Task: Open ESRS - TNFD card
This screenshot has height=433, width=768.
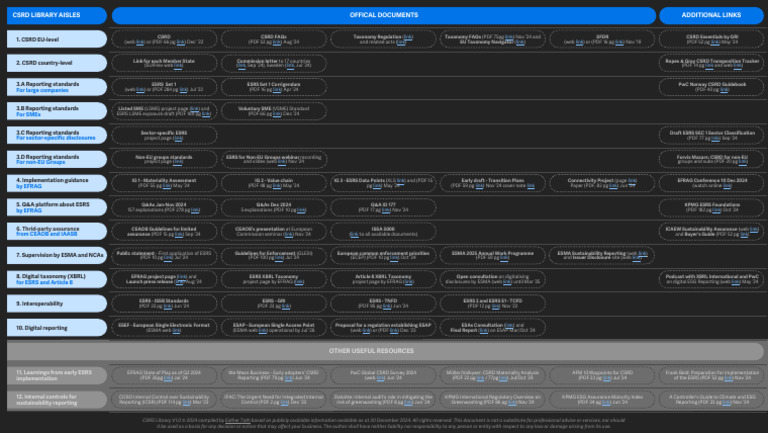Action: pos(383,304)
